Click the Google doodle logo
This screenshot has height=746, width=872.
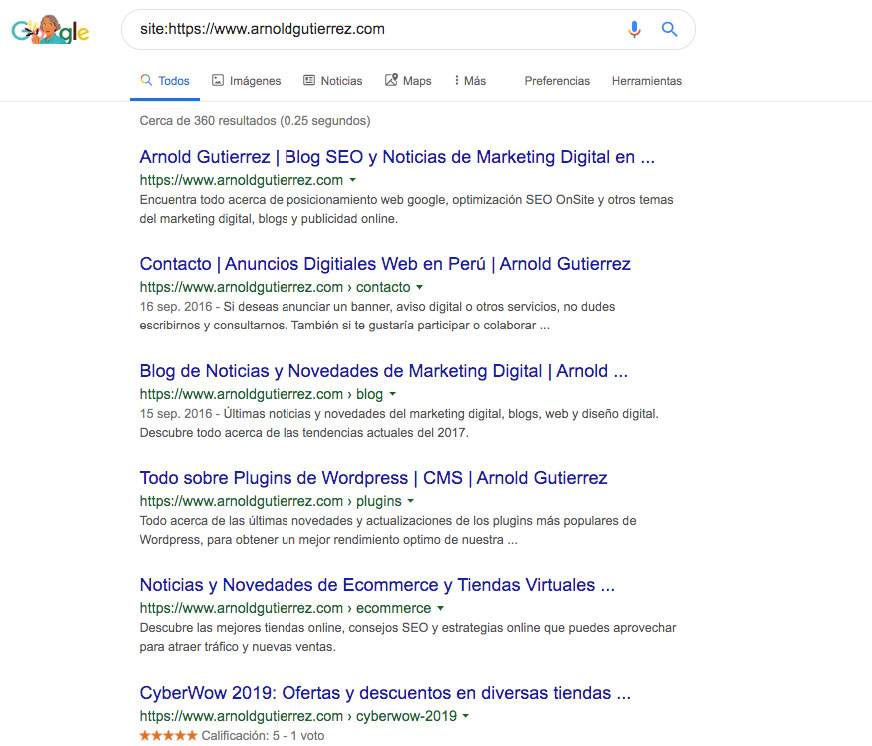pyautogui.click(x=50, y=30)
